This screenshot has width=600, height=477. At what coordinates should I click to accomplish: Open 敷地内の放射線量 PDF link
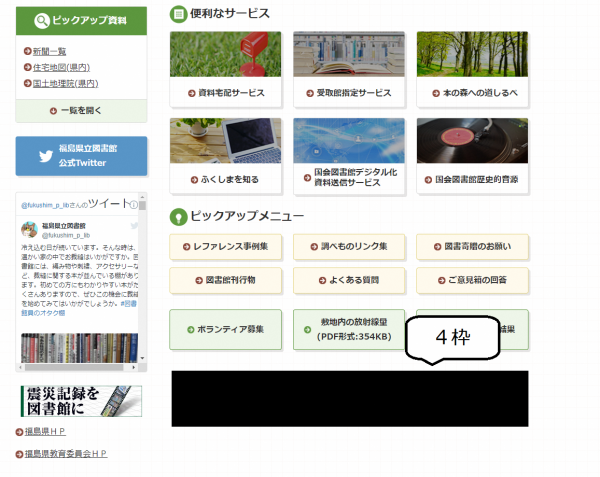[348, 329]
